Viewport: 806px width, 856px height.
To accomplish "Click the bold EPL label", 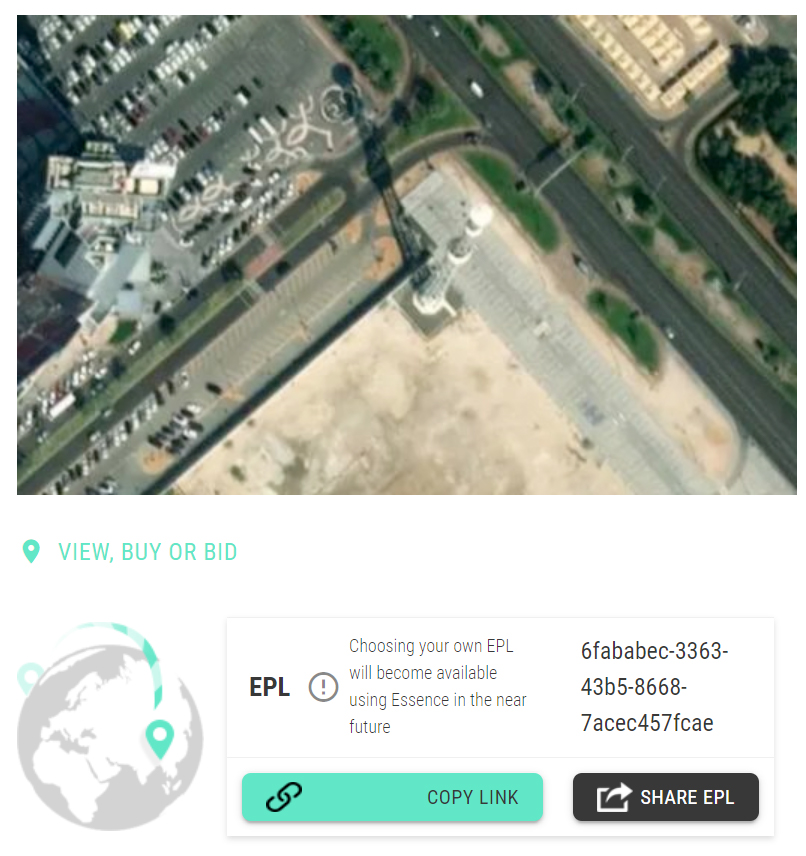I will coord(269,687).
